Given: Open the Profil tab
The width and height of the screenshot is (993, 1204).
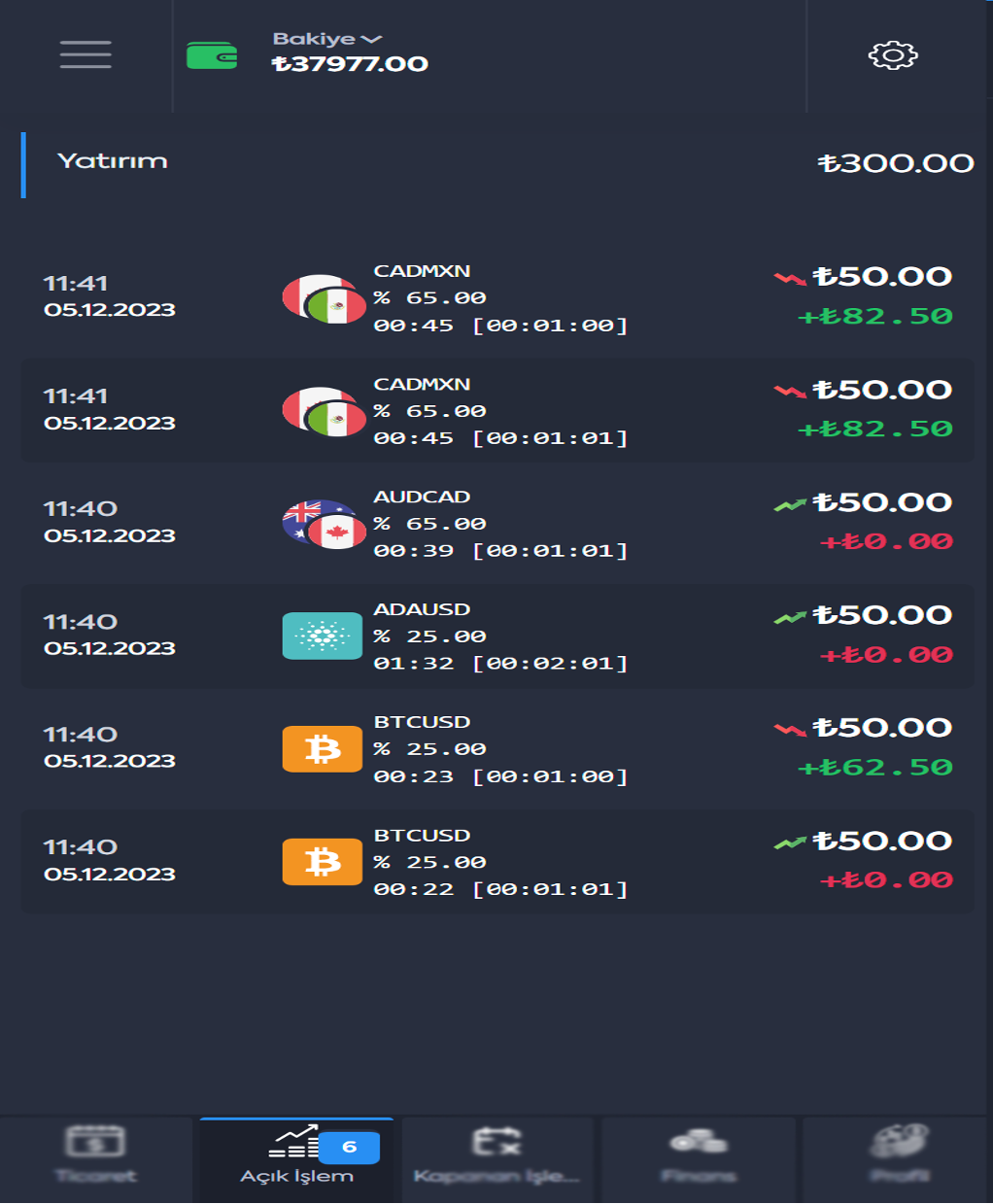Looking at the screenshot, I should pyautogui.click(x=899, y=1155).
